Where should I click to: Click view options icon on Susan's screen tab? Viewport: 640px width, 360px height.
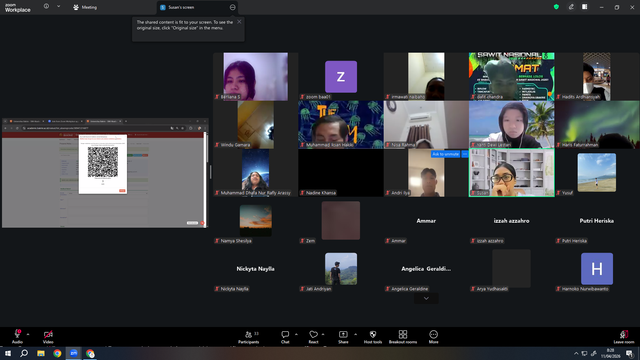(x=232, y=7)
